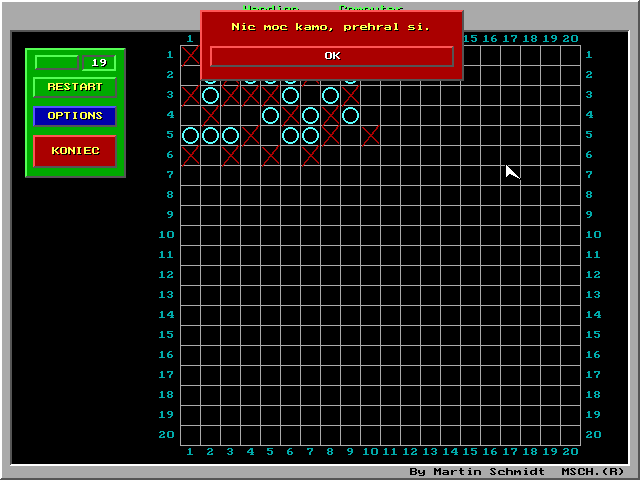Select the O mark at row 4, column 7

pyautogui.click(x=310, y=116)
